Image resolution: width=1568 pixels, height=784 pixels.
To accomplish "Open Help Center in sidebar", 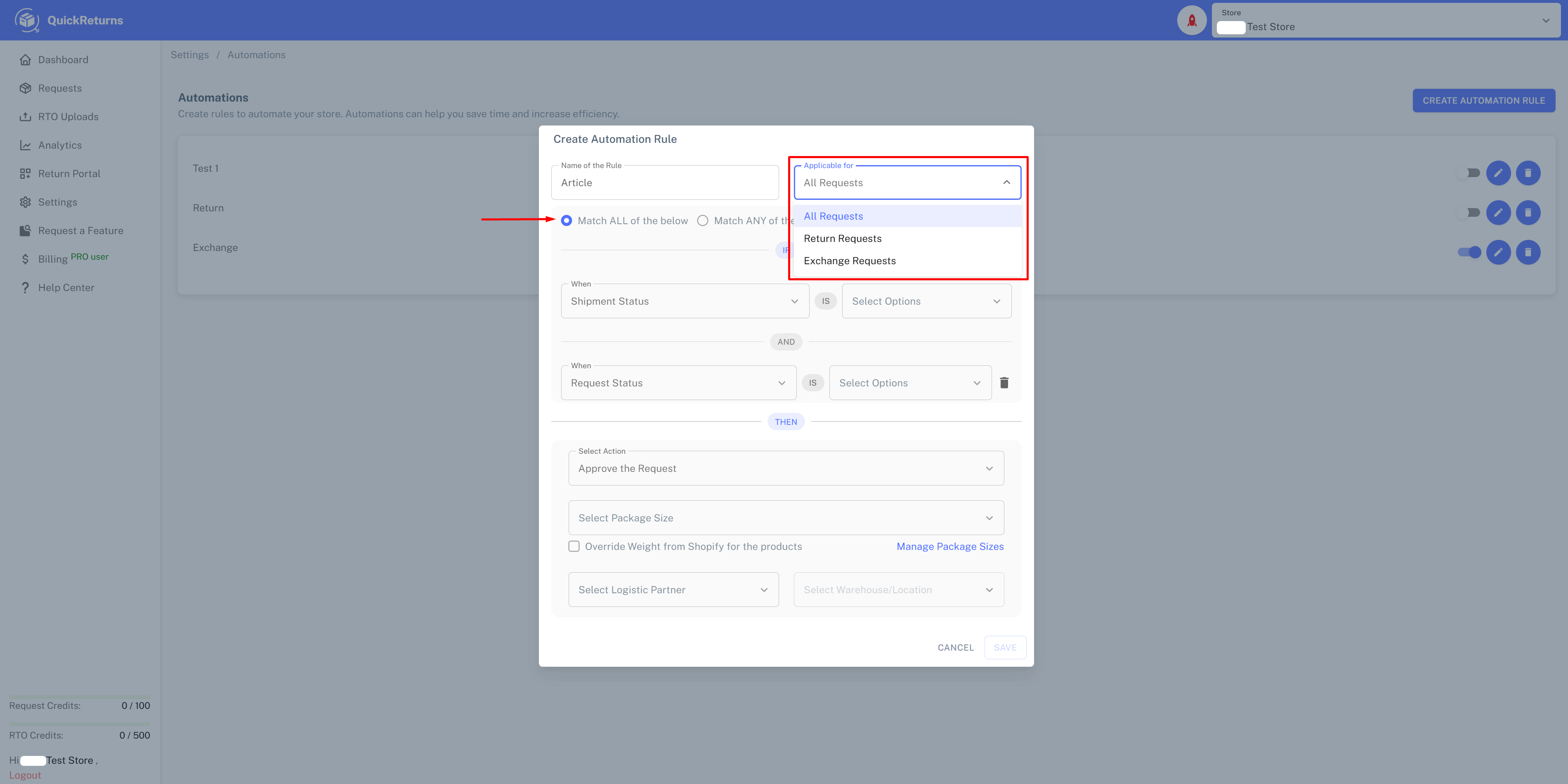I will point(66,287).
